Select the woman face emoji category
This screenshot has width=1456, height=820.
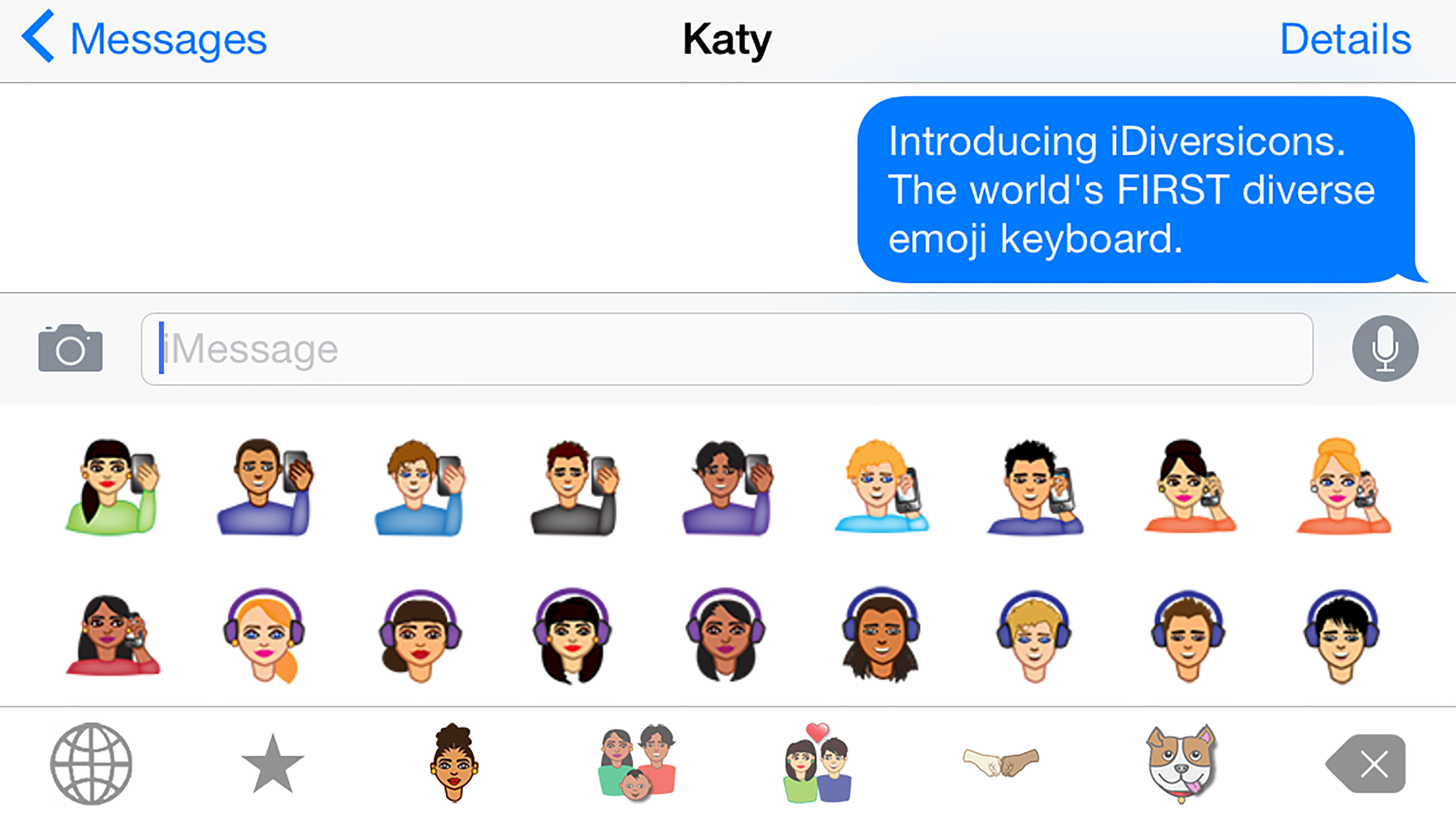pyautogui.click(x=454, y=762)
